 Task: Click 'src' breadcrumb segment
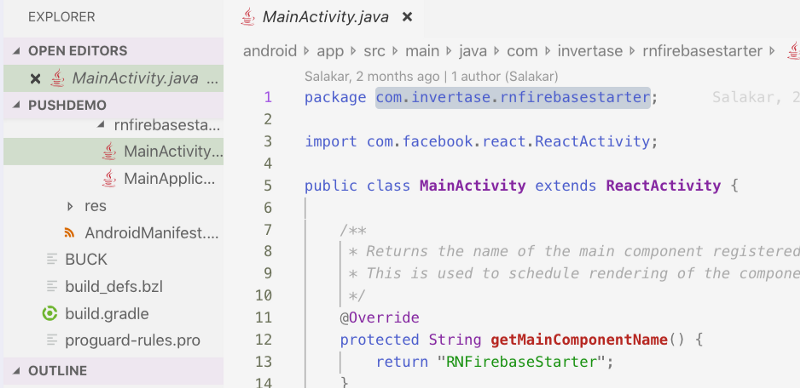pyautogui.click(x=374, y=51)
